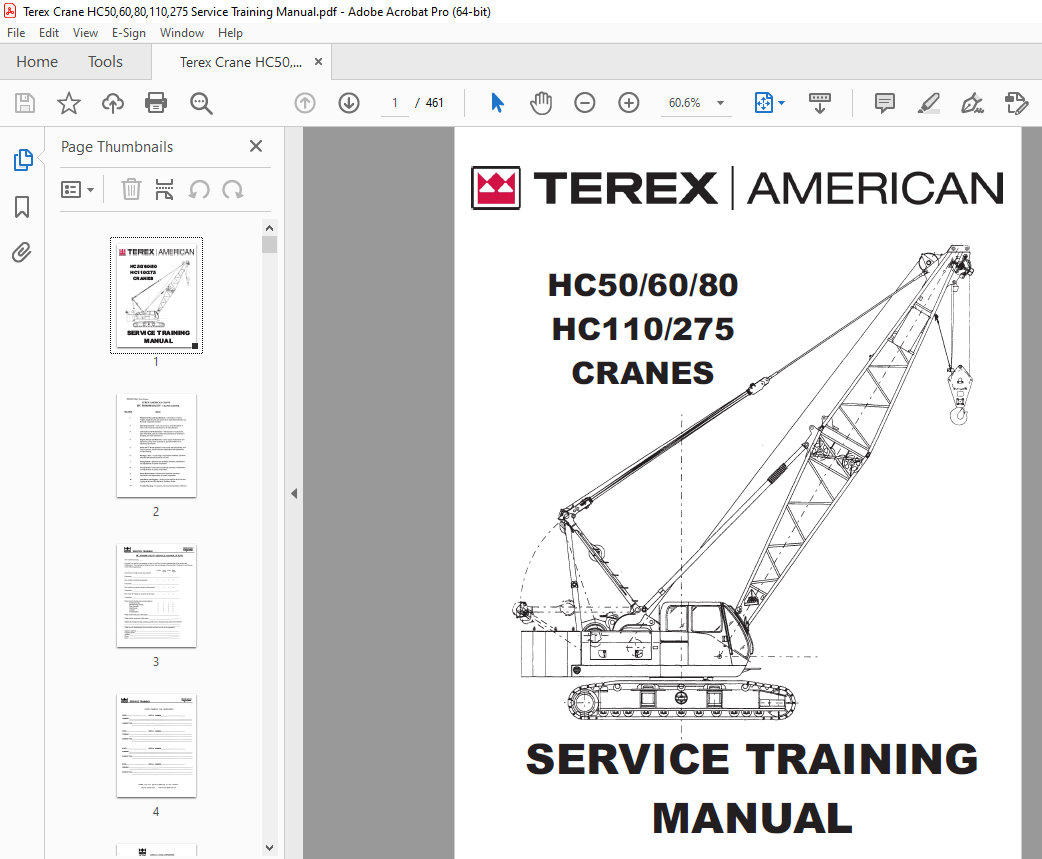The image size is (1042, 859).
Task: Rotate page clockwise
Action: [233, 190]
